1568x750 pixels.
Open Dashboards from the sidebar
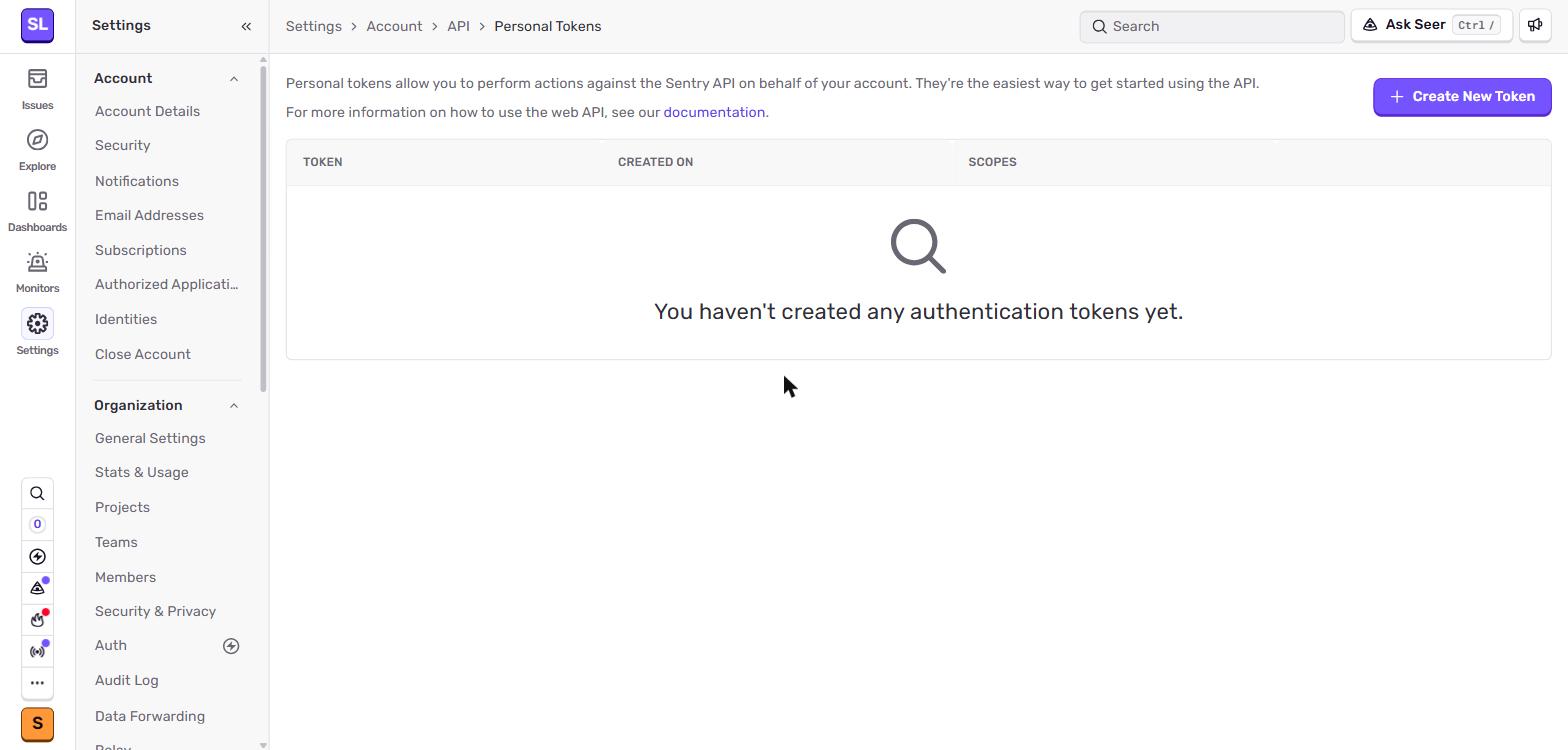pyautogui.click(x=37, y=211)
